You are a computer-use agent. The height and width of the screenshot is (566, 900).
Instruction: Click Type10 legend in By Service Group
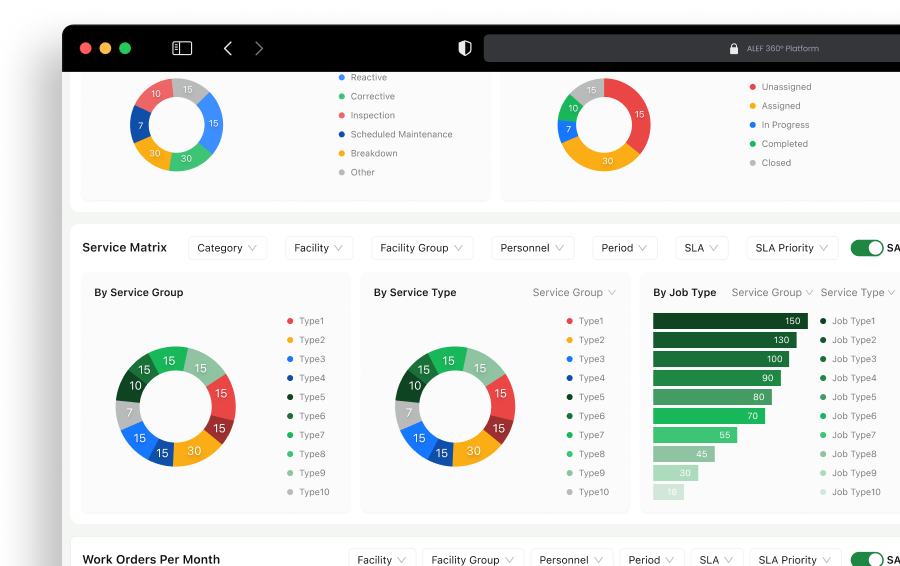(x=308, y=492)
